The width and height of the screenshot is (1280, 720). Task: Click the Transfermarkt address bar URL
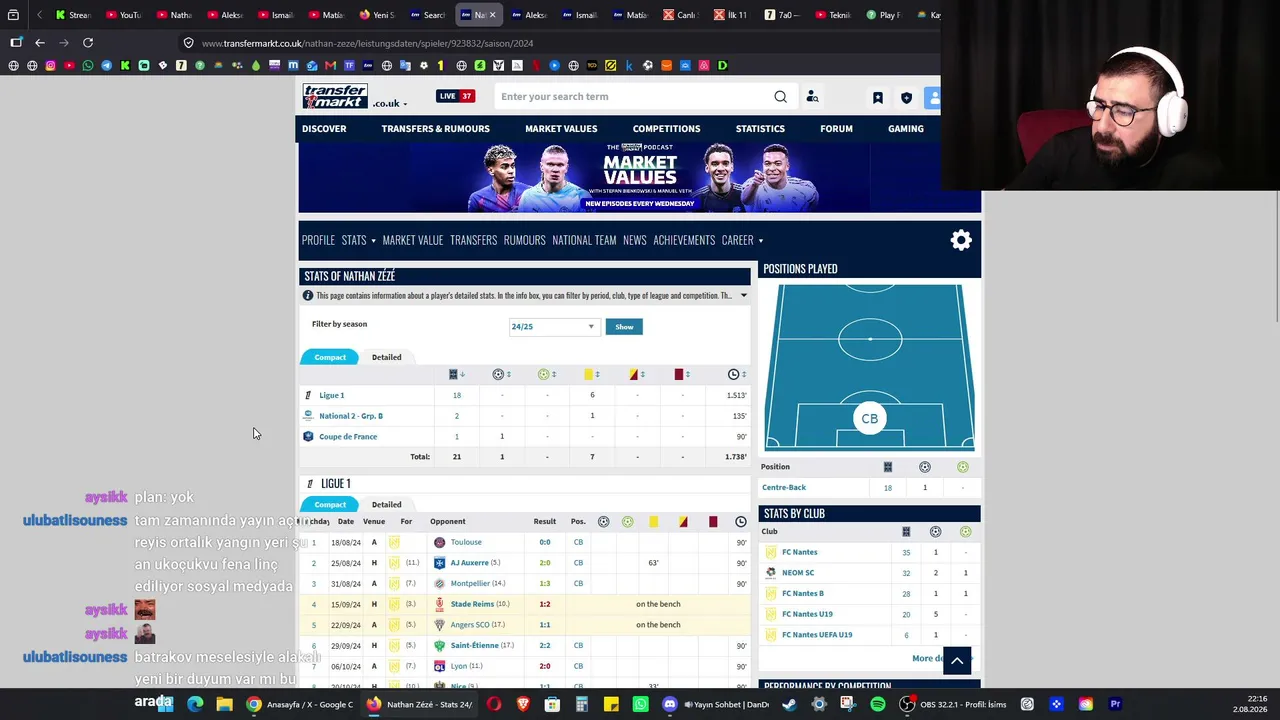[x=367, y=43]
